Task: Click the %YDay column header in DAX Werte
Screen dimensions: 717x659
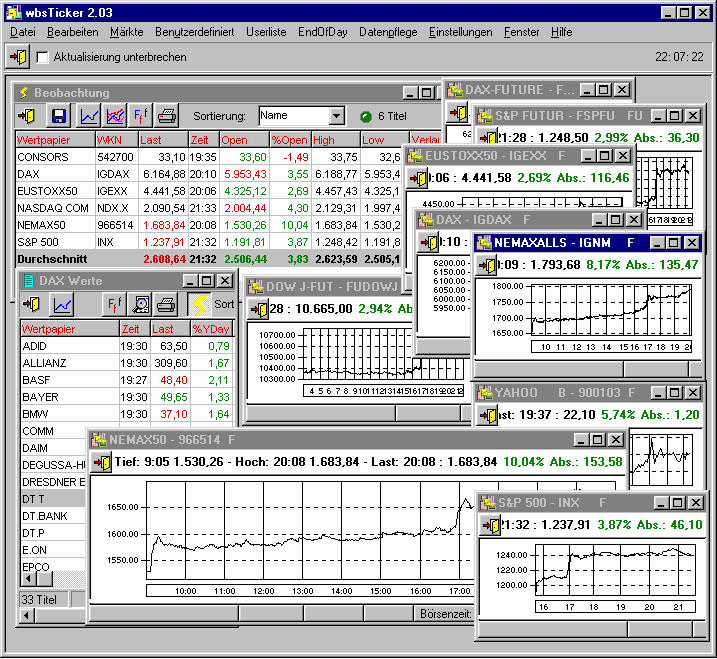Action: pyautogui.click(x=210, y=329)
